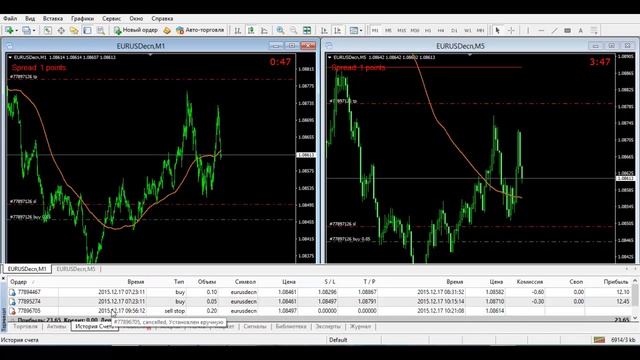Viewport: 640px width, 360px height.
Task: Tile chart windows with grid icon
Action: 307,30
